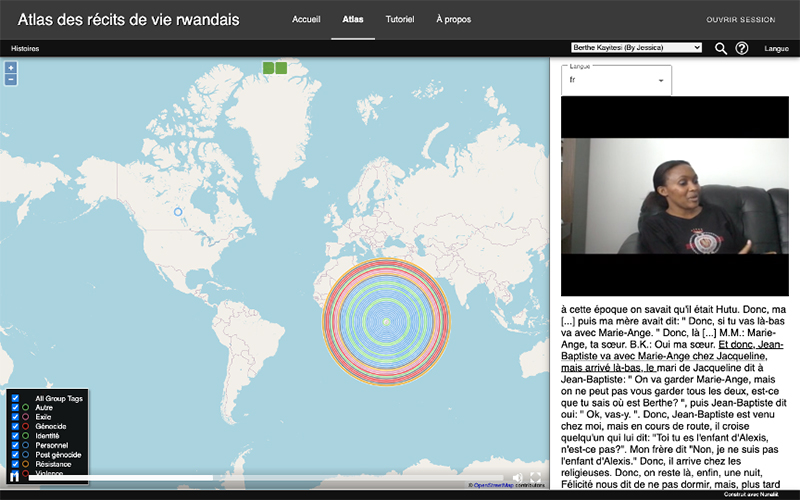Open the À propos page

[x=454, y=19]
